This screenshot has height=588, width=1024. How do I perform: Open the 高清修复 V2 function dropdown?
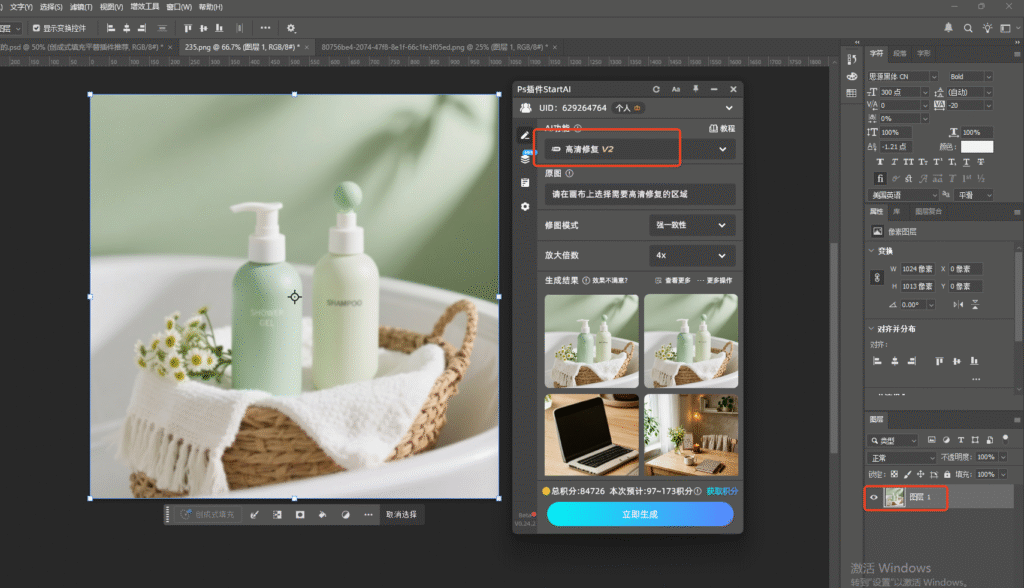click(640, 149)
